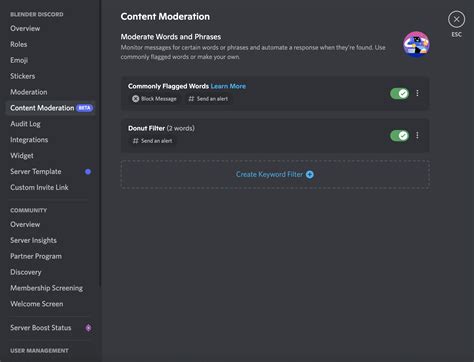This screenshot has height=362, width=474.
Task: Click the X icon in Block Message tag
Action: point(135,99)
